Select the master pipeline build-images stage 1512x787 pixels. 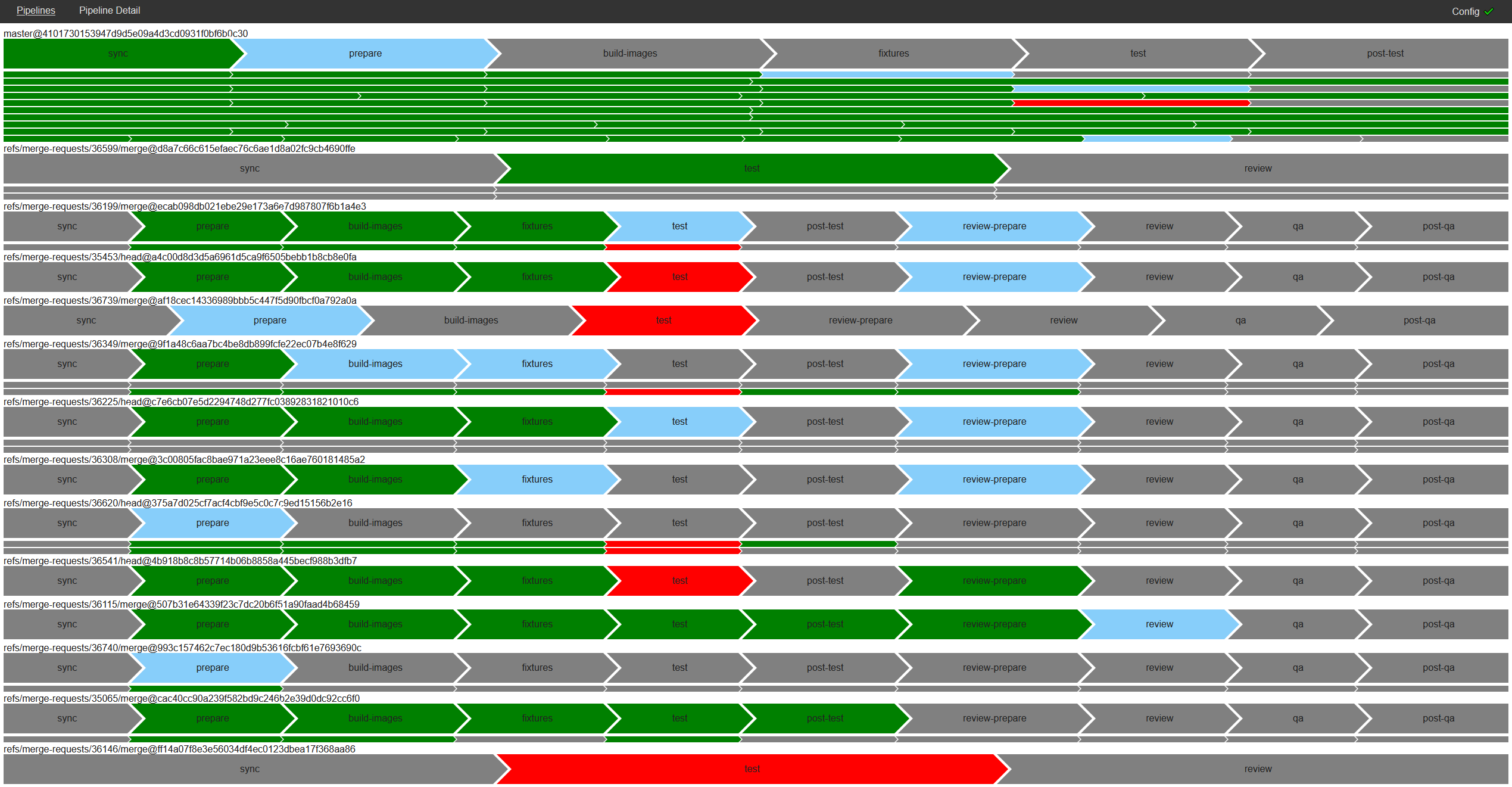point(629,54)
